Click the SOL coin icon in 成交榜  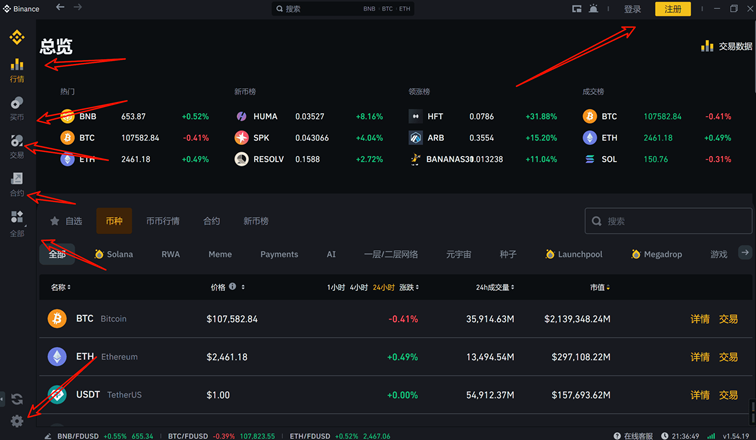pyautogui.click(x=590, y=159)
